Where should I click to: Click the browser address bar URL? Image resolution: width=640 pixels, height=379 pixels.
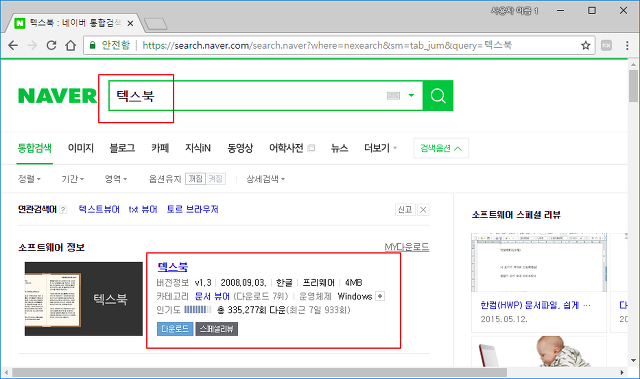(x=327, y=45)
